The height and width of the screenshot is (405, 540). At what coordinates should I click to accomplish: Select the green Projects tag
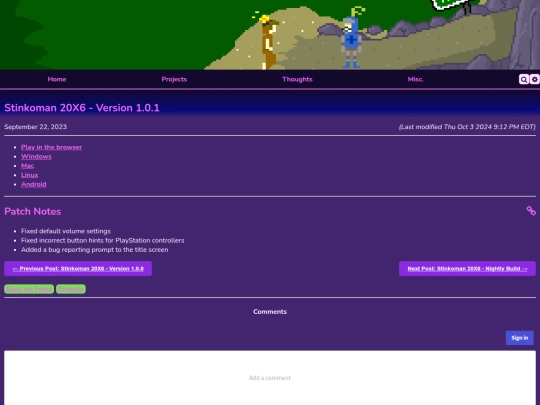pos(71,289)
